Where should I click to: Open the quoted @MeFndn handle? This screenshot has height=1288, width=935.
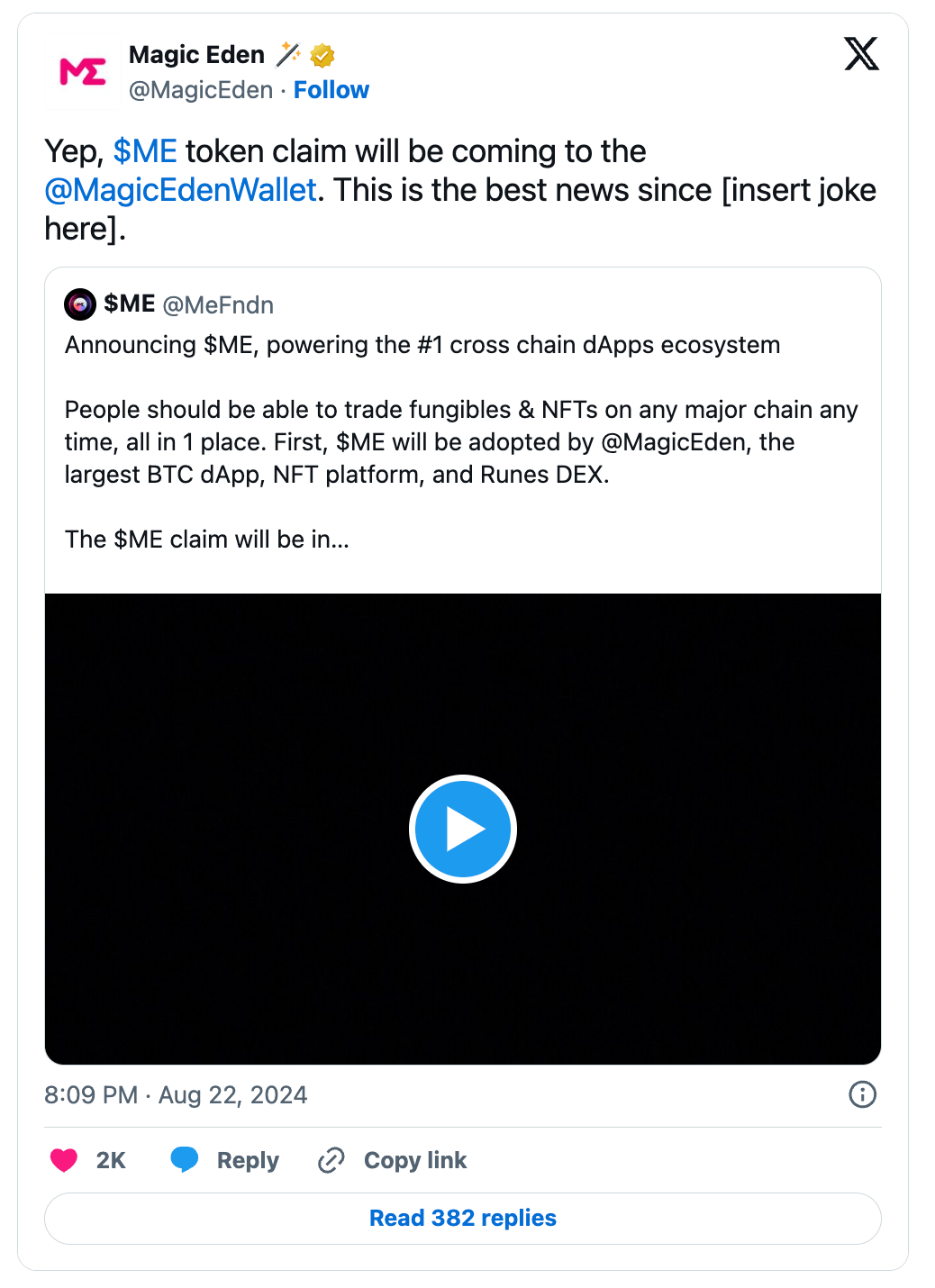pyautogui.click(x=218, y=305)
